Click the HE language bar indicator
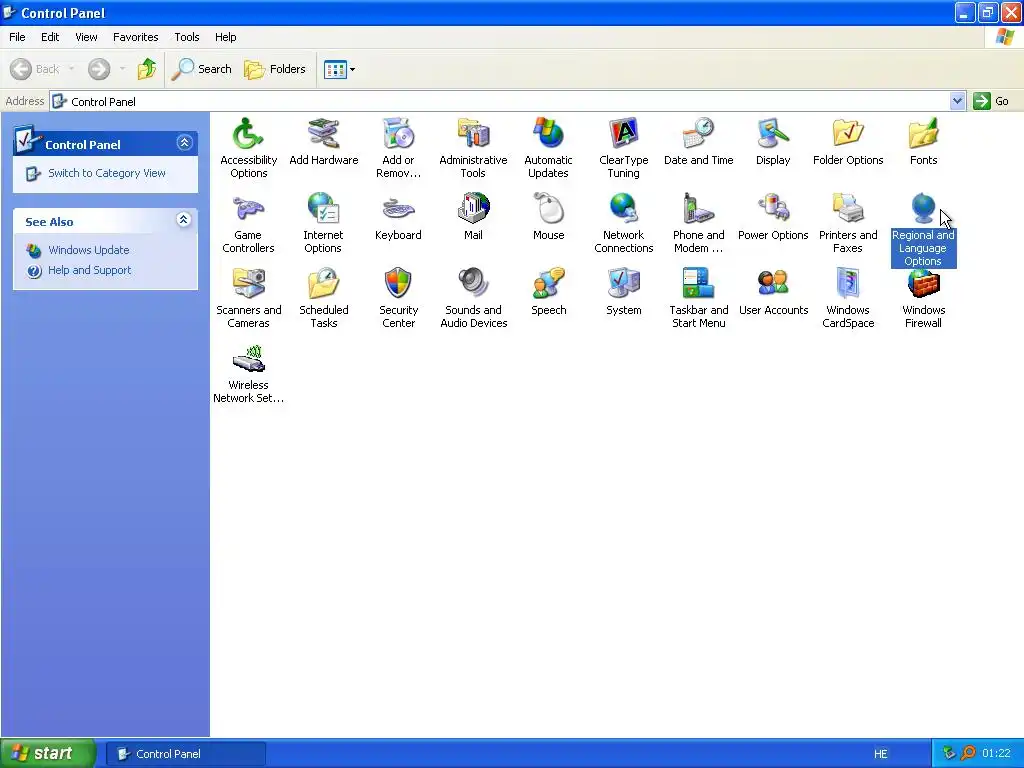 [880, 754]
